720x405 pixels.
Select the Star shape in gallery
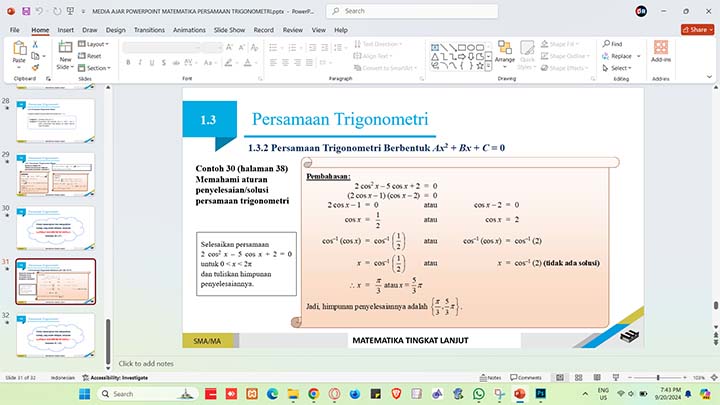(x=480, y=66)
